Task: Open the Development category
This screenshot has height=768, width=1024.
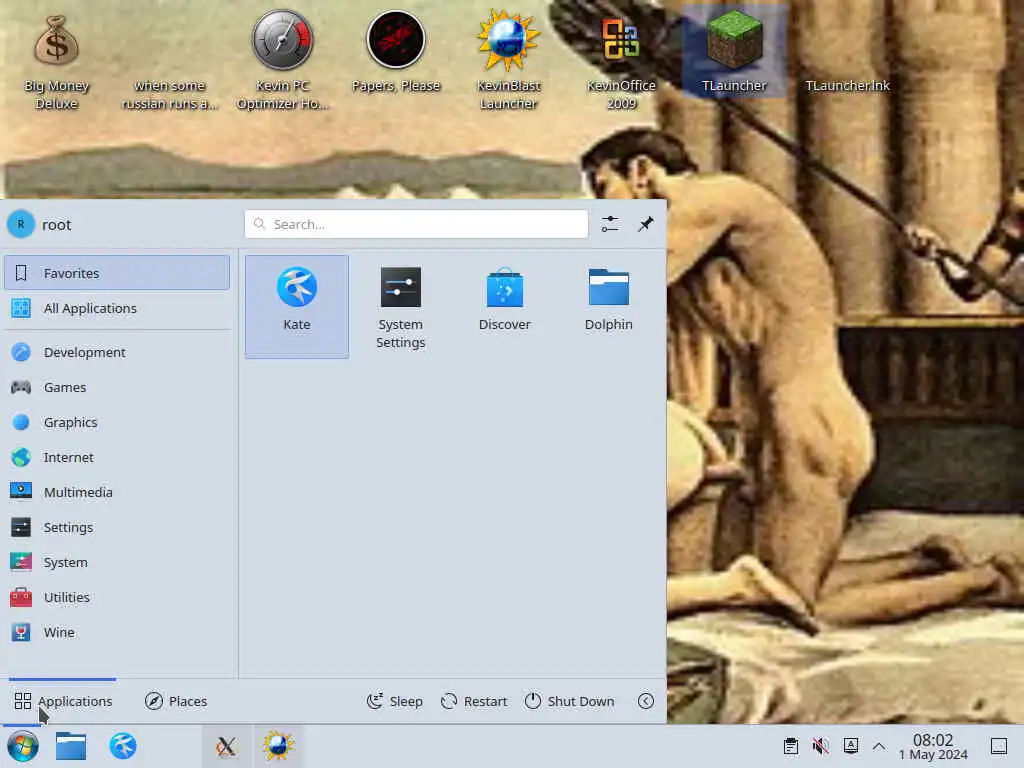Action: pyautogui.click(x=117, y=352)
